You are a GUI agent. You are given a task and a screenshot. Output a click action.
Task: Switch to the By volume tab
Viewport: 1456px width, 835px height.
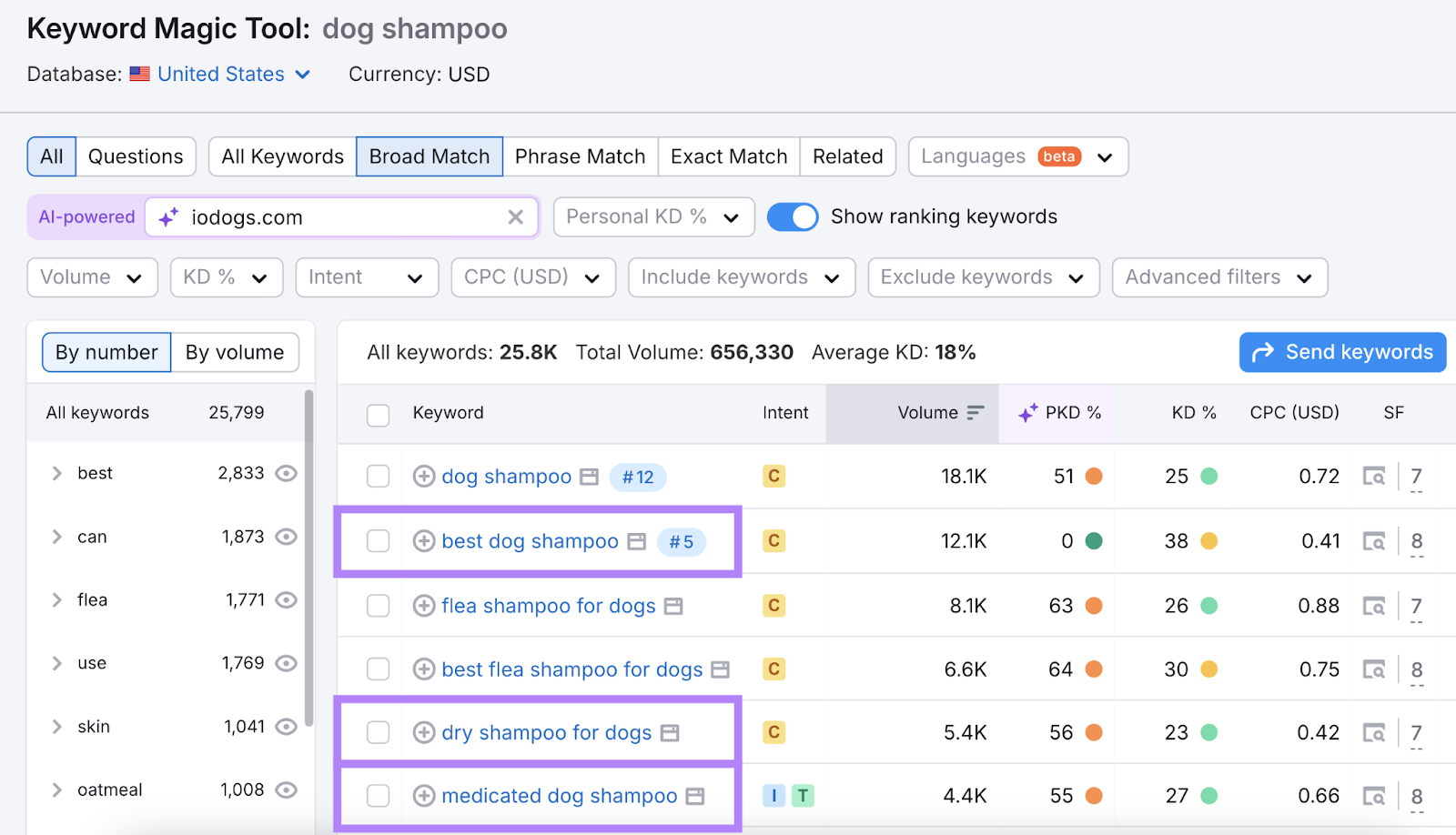[235, 352]
